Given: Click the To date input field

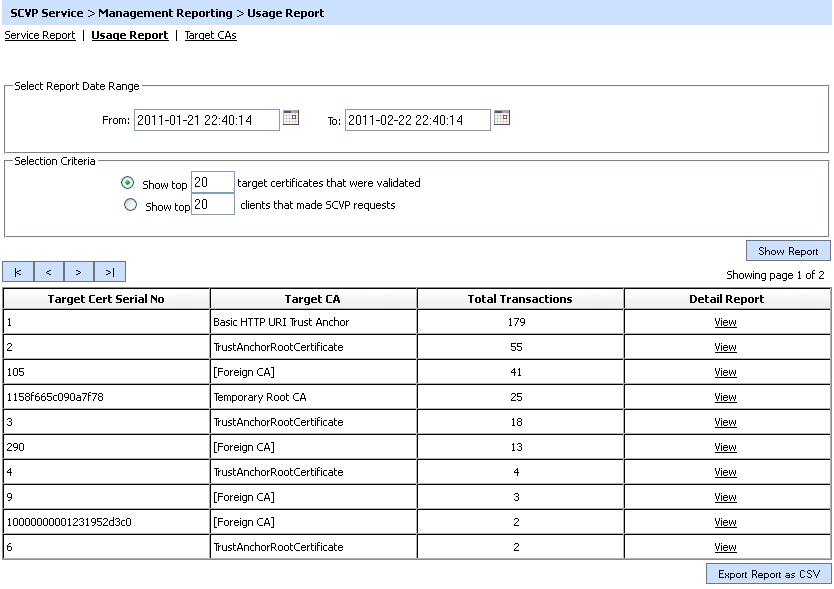Looking at the screenshot, I should (x=417, y=120).
